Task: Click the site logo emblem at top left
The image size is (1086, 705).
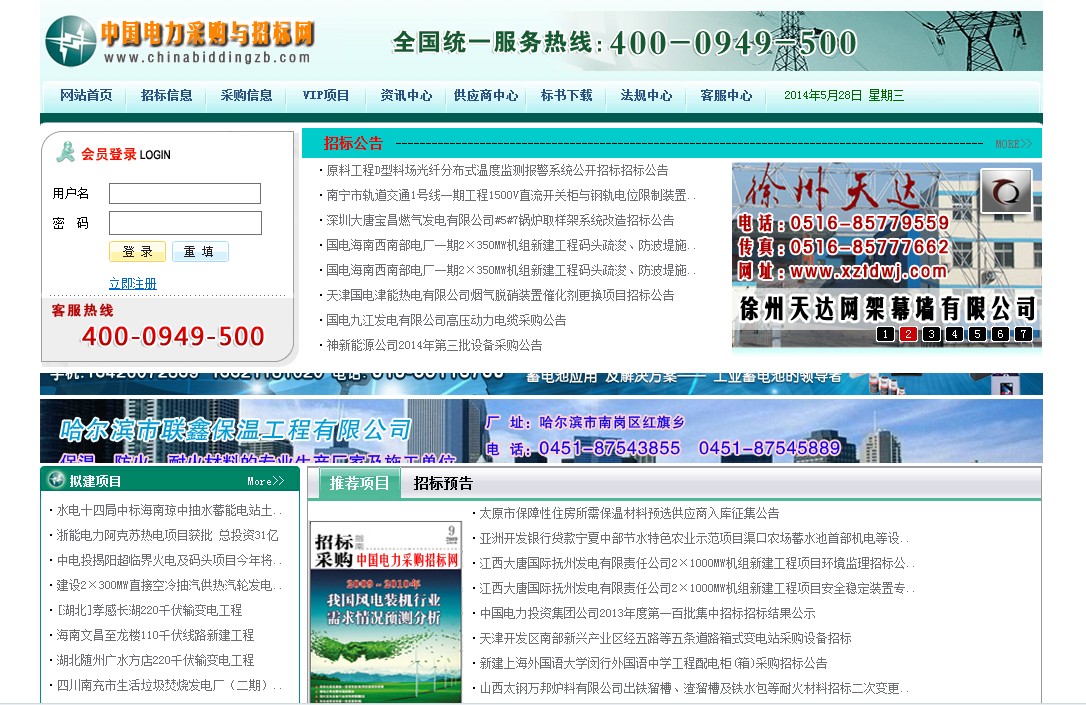Action: pyautogui.click(x=70, y=41)
